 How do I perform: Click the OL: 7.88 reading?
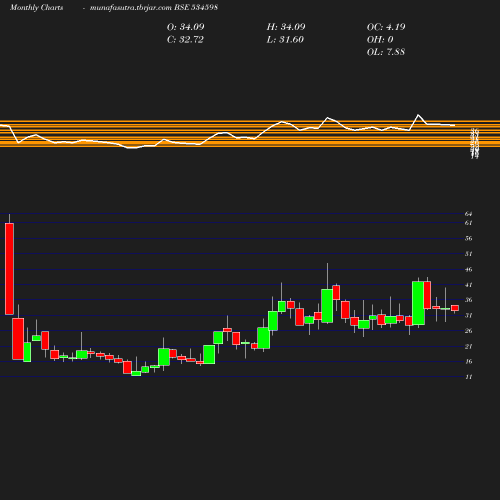(386, 52)
